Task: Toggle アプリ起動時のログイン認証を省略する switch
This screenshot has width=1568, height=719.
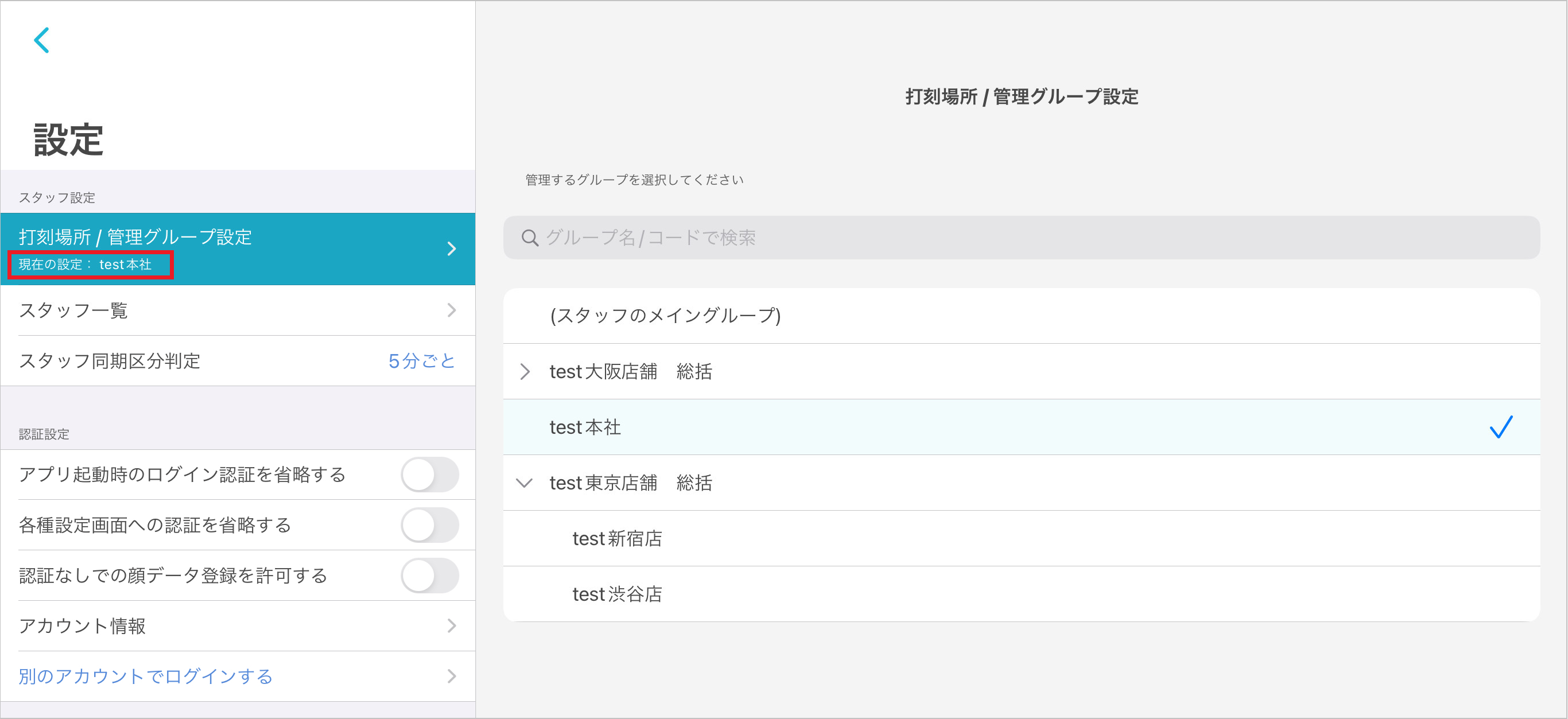Action: pos(429,475)
